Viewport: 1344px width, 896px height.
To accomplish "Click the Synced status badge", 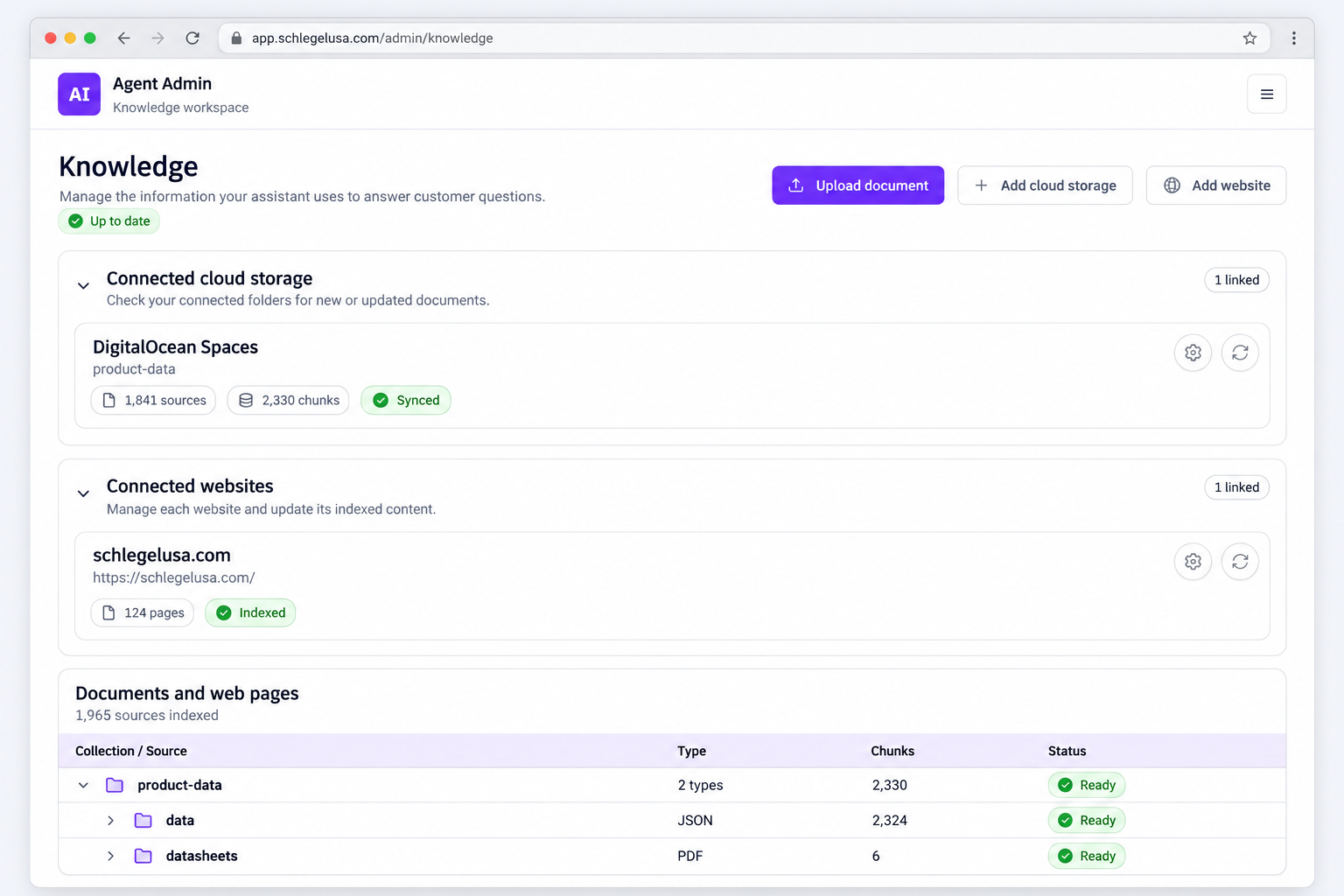I will 406,400.
